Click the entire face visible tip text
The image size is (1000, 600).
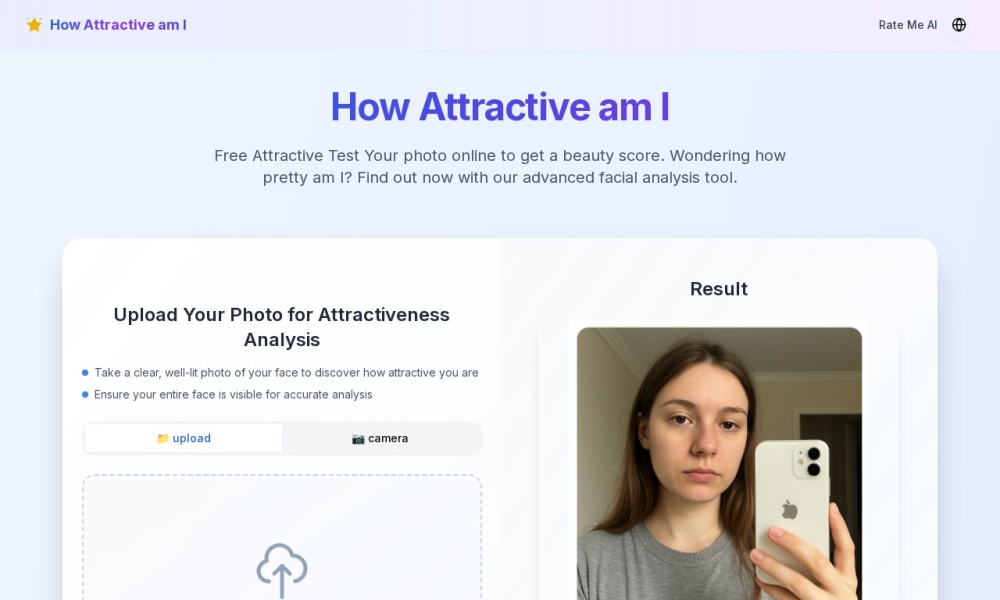233,395
